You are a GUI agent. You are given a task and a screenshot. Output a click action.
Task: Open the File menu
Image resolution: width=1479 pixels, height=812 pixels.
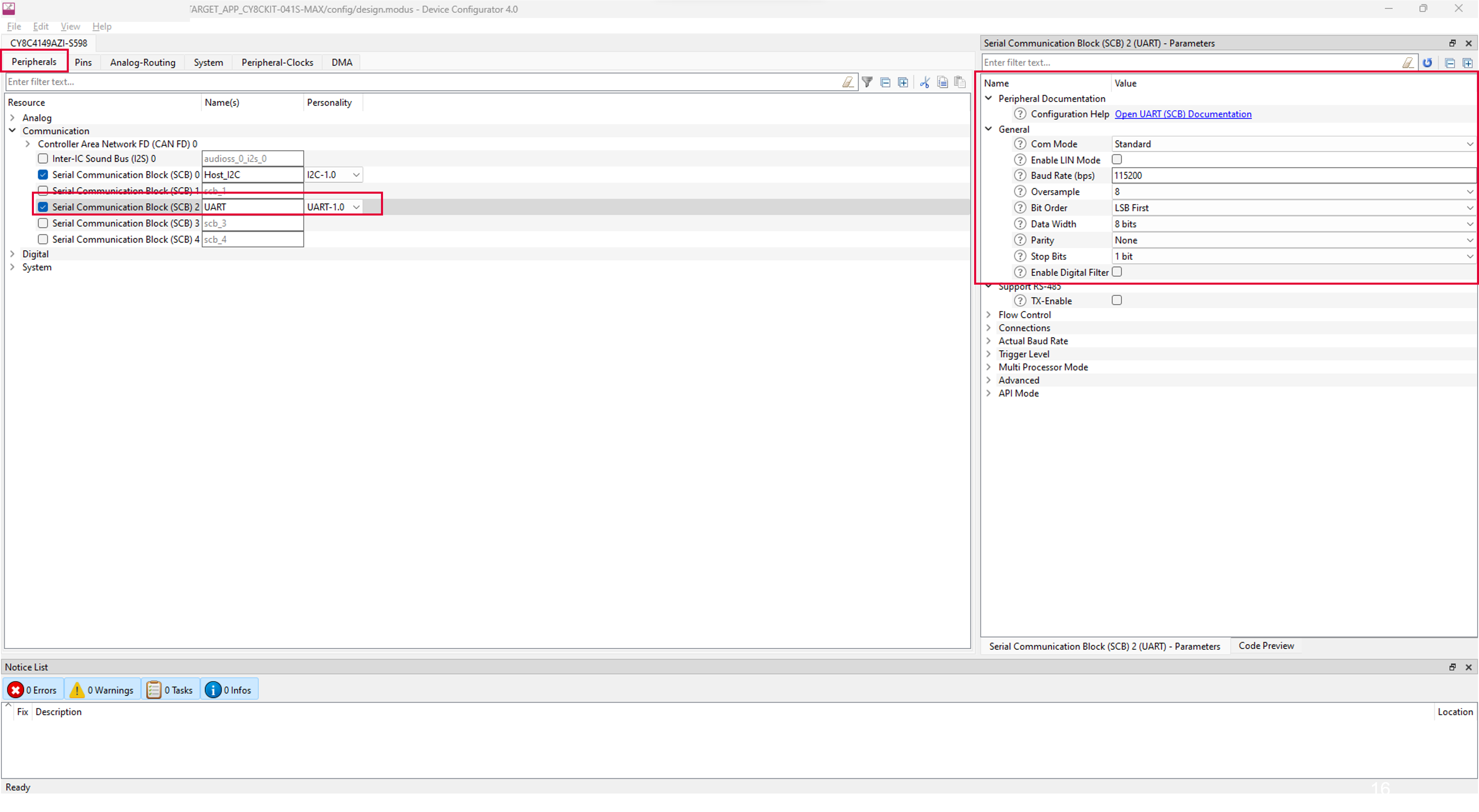pyautogui.click(x=14, y=27)
